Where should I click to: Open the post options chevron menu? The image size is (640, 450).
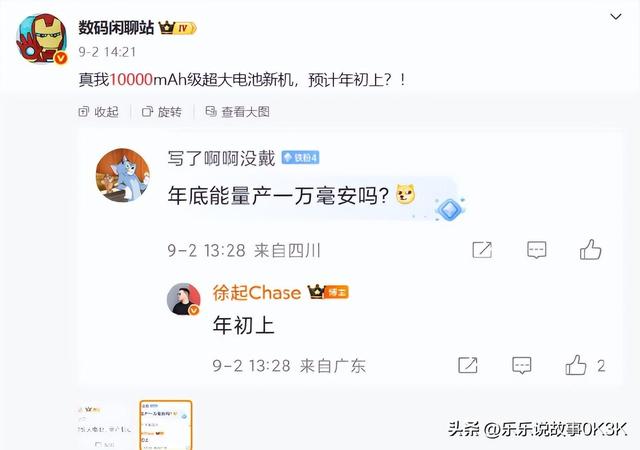(616, 16)
